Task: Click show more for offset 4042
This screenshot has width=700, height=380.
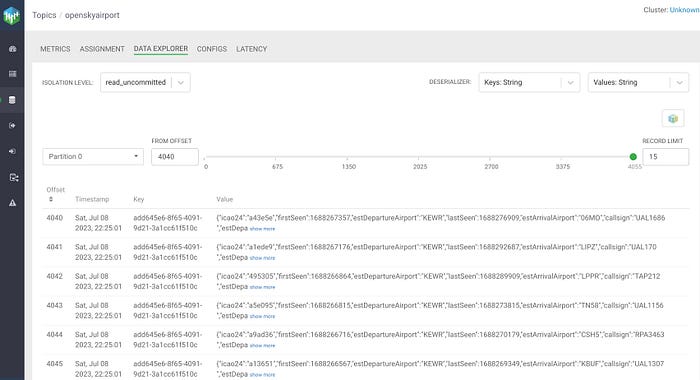Action: coord(262,287)
